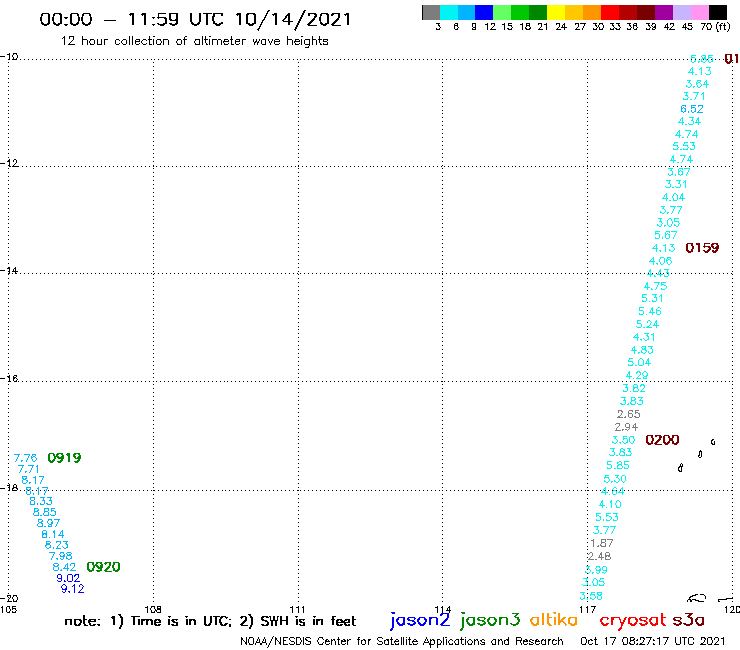Select wave height value 7.71
The width and height of the screenshot is (740, 650).
[28, 469]
